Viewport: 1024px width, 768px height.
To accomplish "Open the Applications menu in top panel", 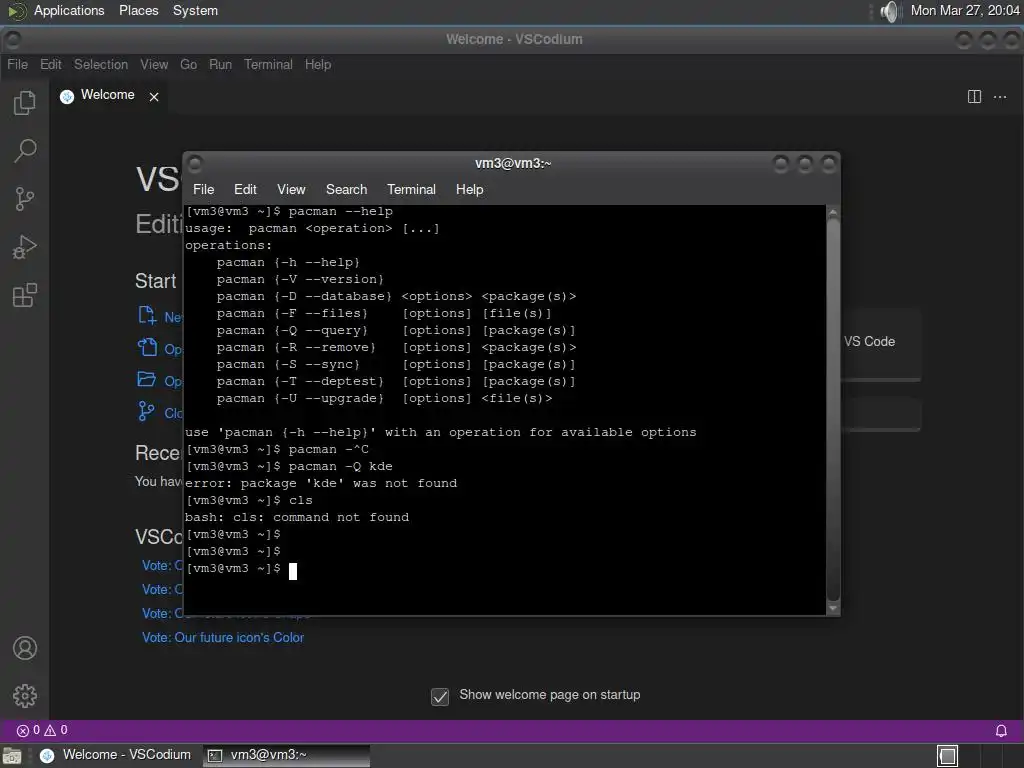I will pyautogui.click(x=69, y=11).
